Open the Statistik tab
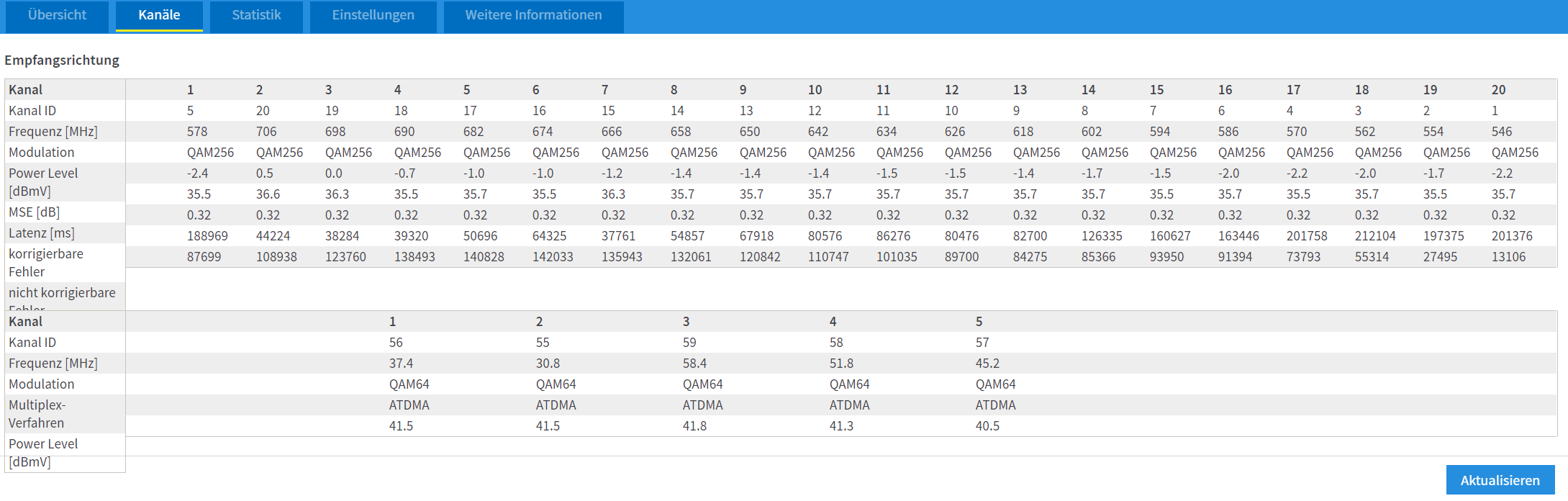This screenshot has height=501, width=1568. pyautogui.click(x=256, y=15)
